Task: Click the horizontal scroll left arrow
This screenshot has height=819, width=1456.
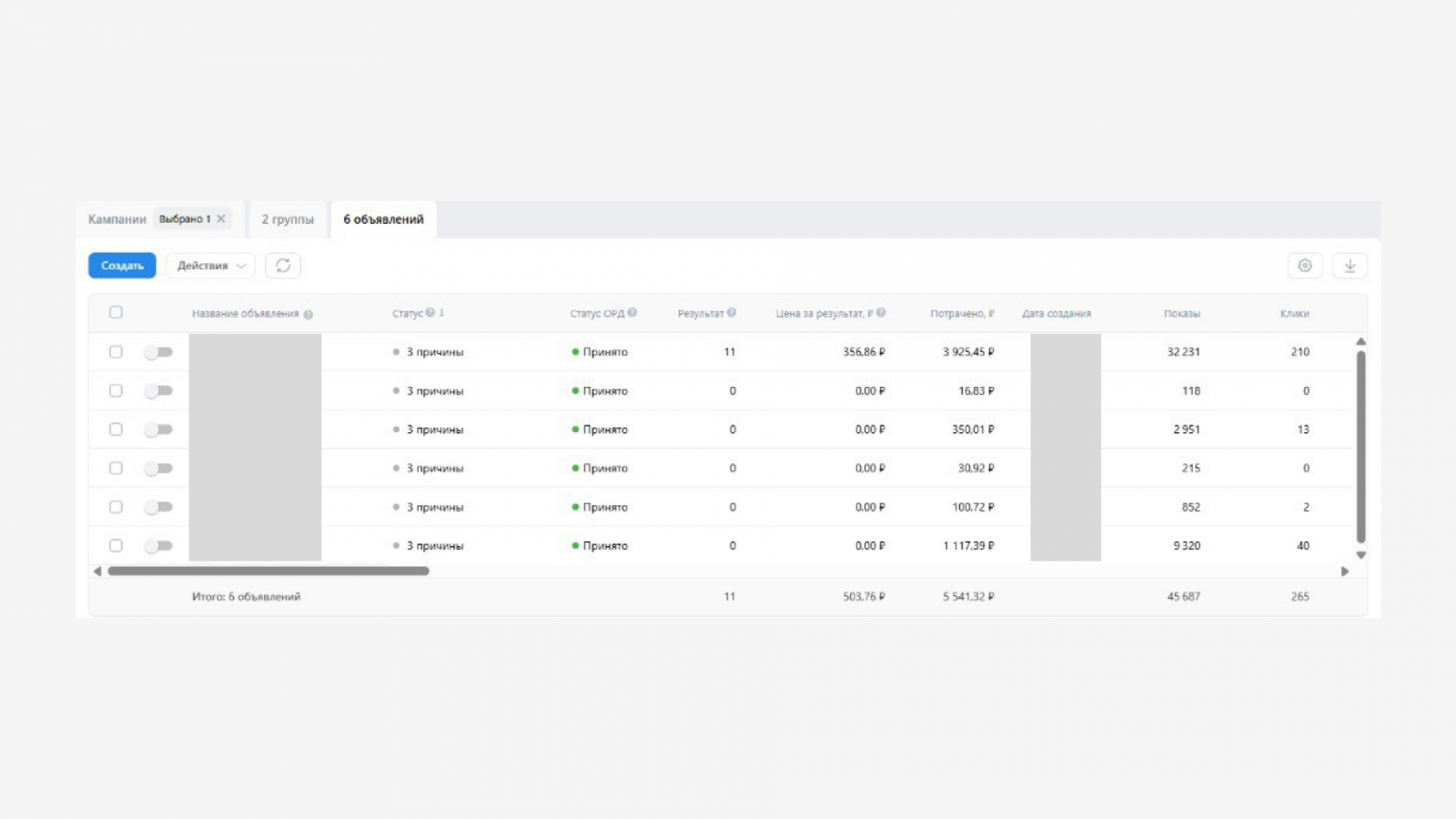Action: click(97, 571)
